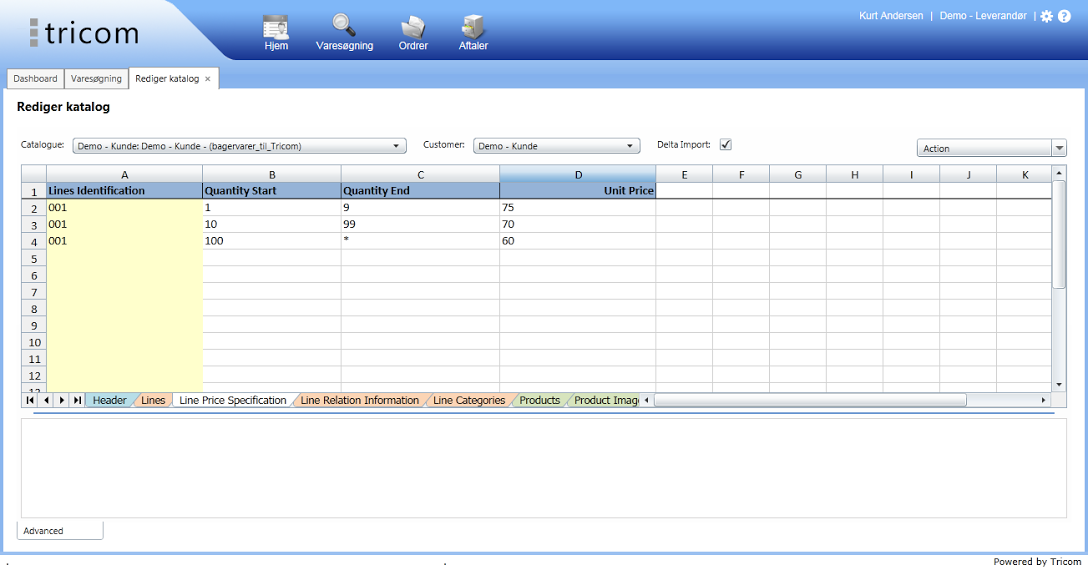This screenshot has height=570, width=1088.
Task: Click the Demo - Leverandør link
Action: pyautogui.click(x=983, y=15)
